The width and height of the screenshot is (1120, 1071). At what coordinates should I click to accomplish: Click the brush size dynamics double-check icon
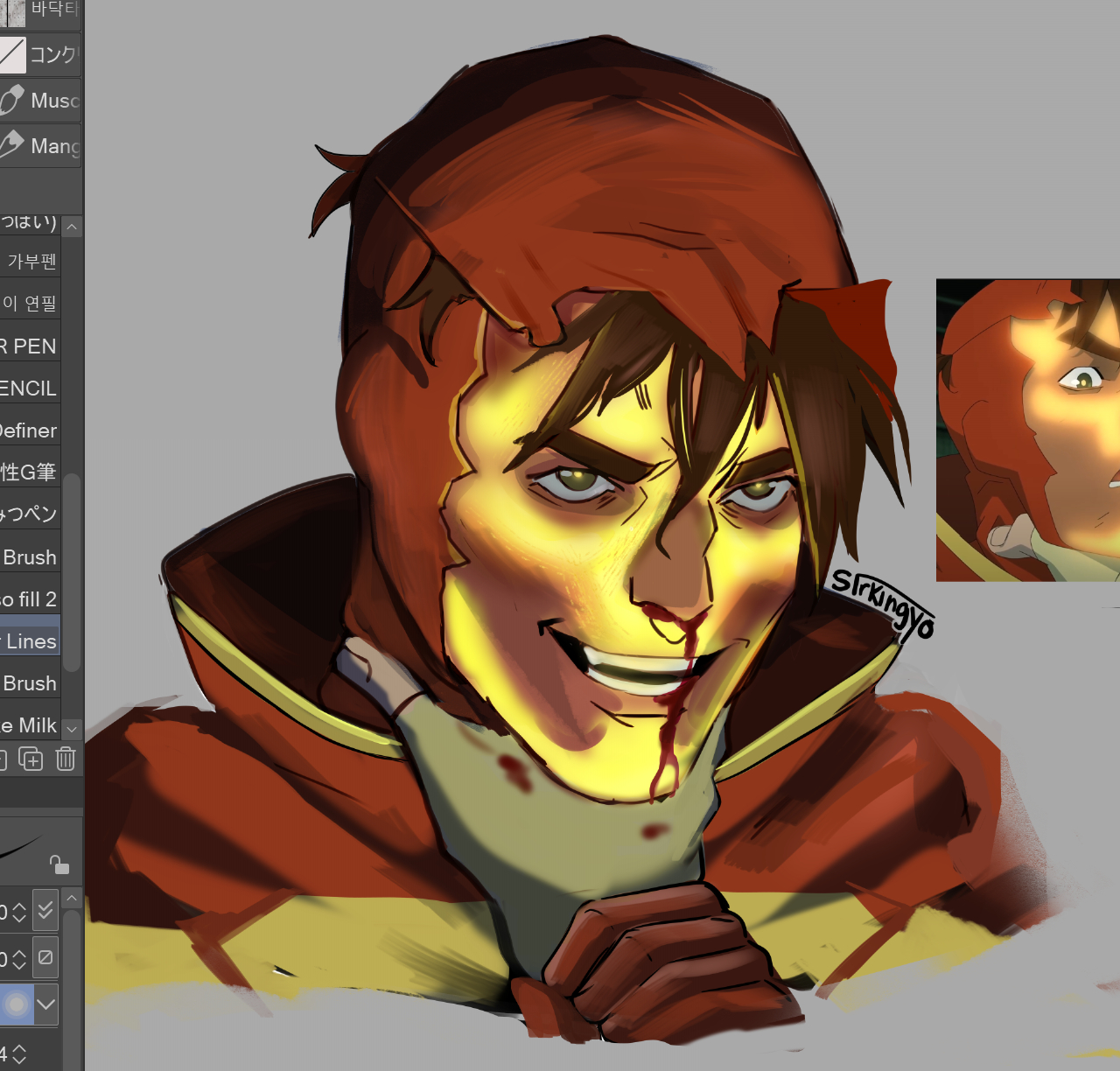pos(45,911)
